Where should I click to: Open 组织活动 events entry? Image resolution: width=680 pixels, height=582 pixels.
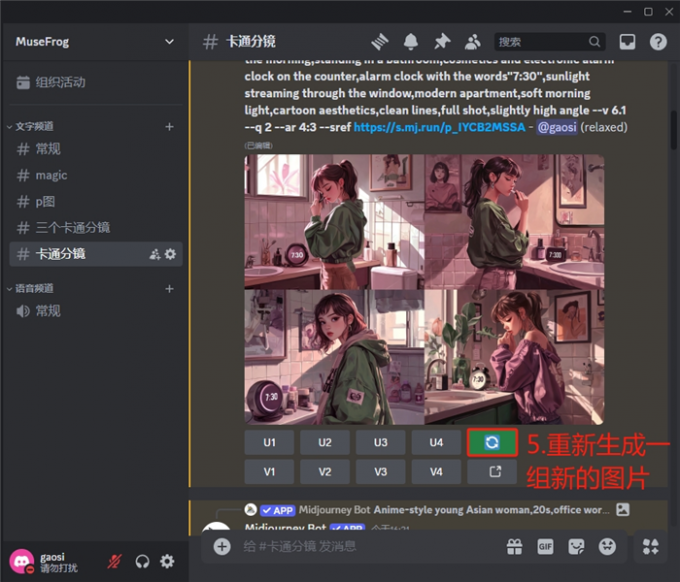coord(95,82)
